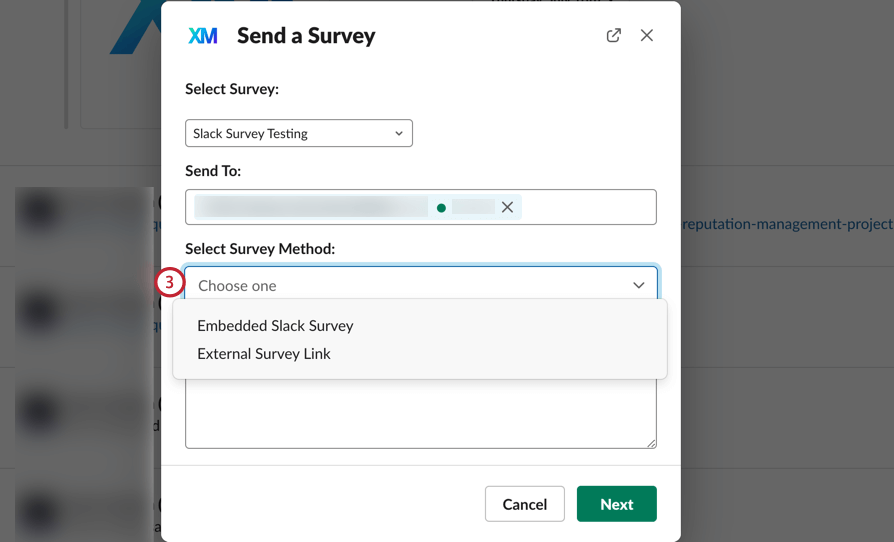Click the resize handle of the message box
Viewport: 894px width, 542px height.
[651, 443]
